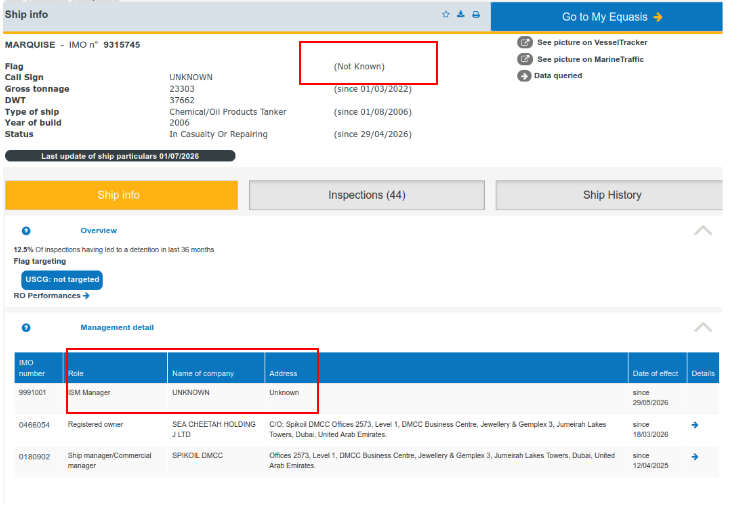Open the Data queried link

pos(558,75)
